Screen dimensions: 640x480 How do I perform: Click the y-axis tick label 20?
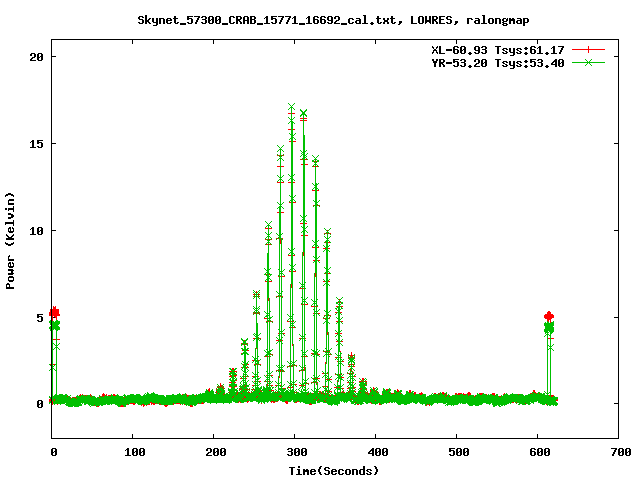[x=36, y=57]
